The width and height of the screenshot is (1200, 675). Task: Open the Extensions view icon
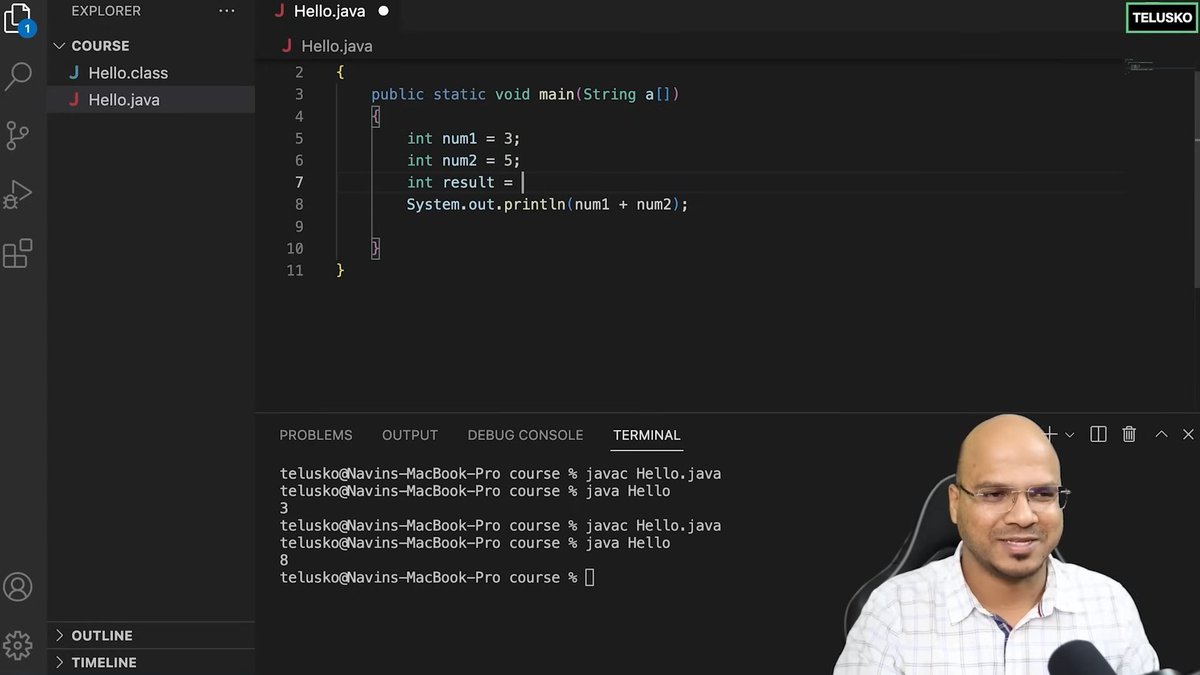point(18,253)
